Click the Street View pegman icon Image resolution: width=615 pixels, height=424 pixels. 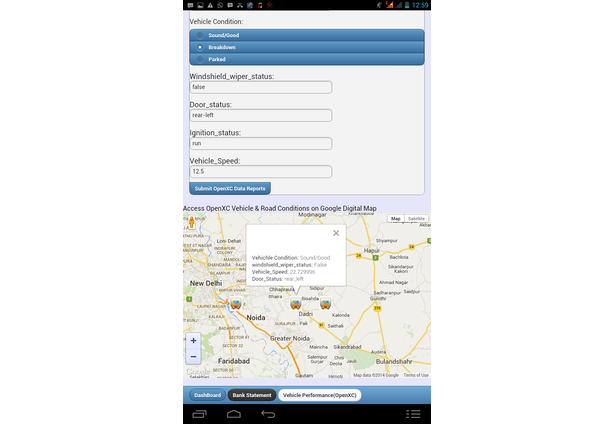pyautogui.click(x=191, y=222)
